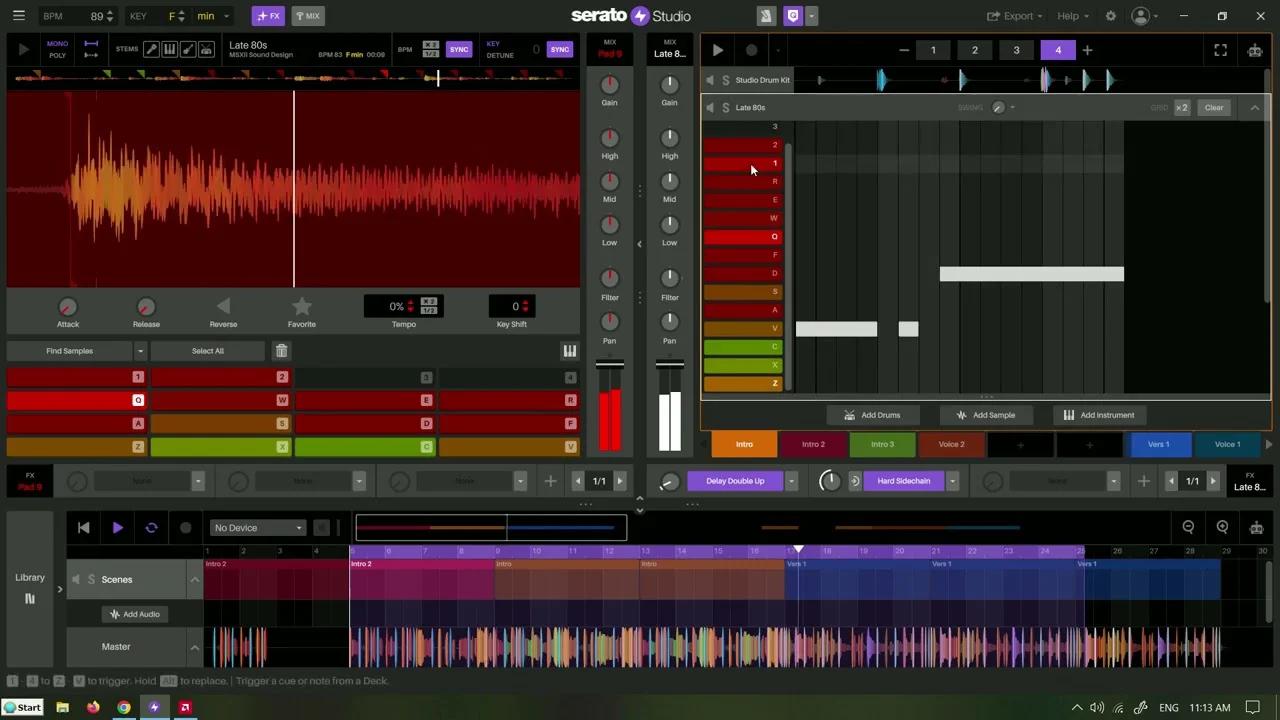Open the Delay Double Up effect selector
This screenshot has width=1280, height=720.
[735, 481]
